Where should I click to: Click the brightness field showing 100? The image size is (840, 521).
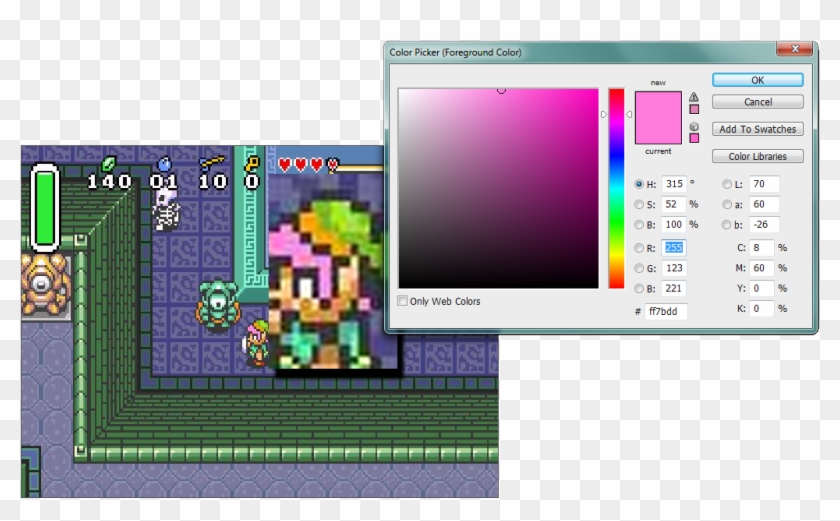click(674, 224)
